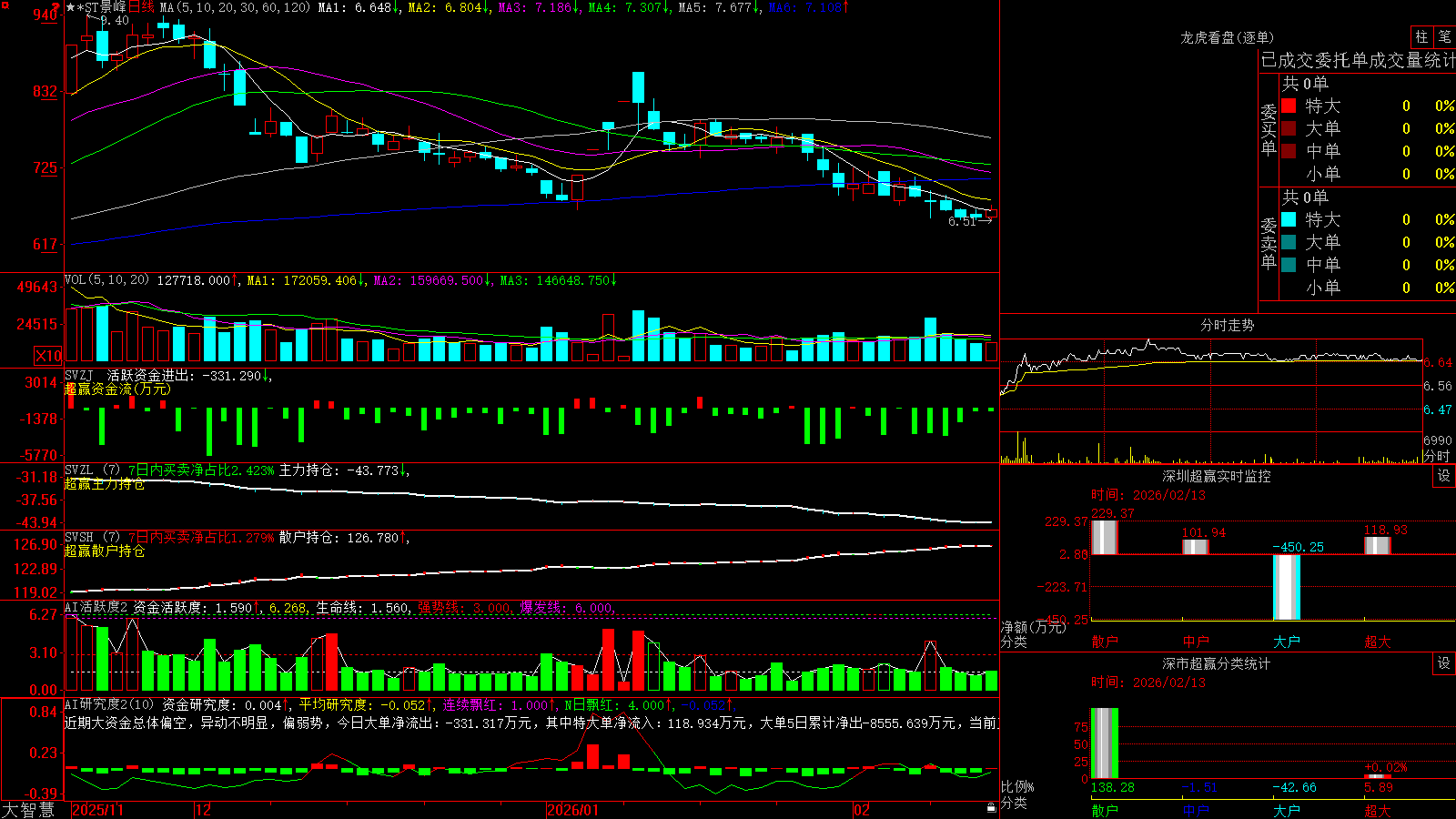Click the 9.40 high price annotation

pyautogui.click(x=115, y=20)
